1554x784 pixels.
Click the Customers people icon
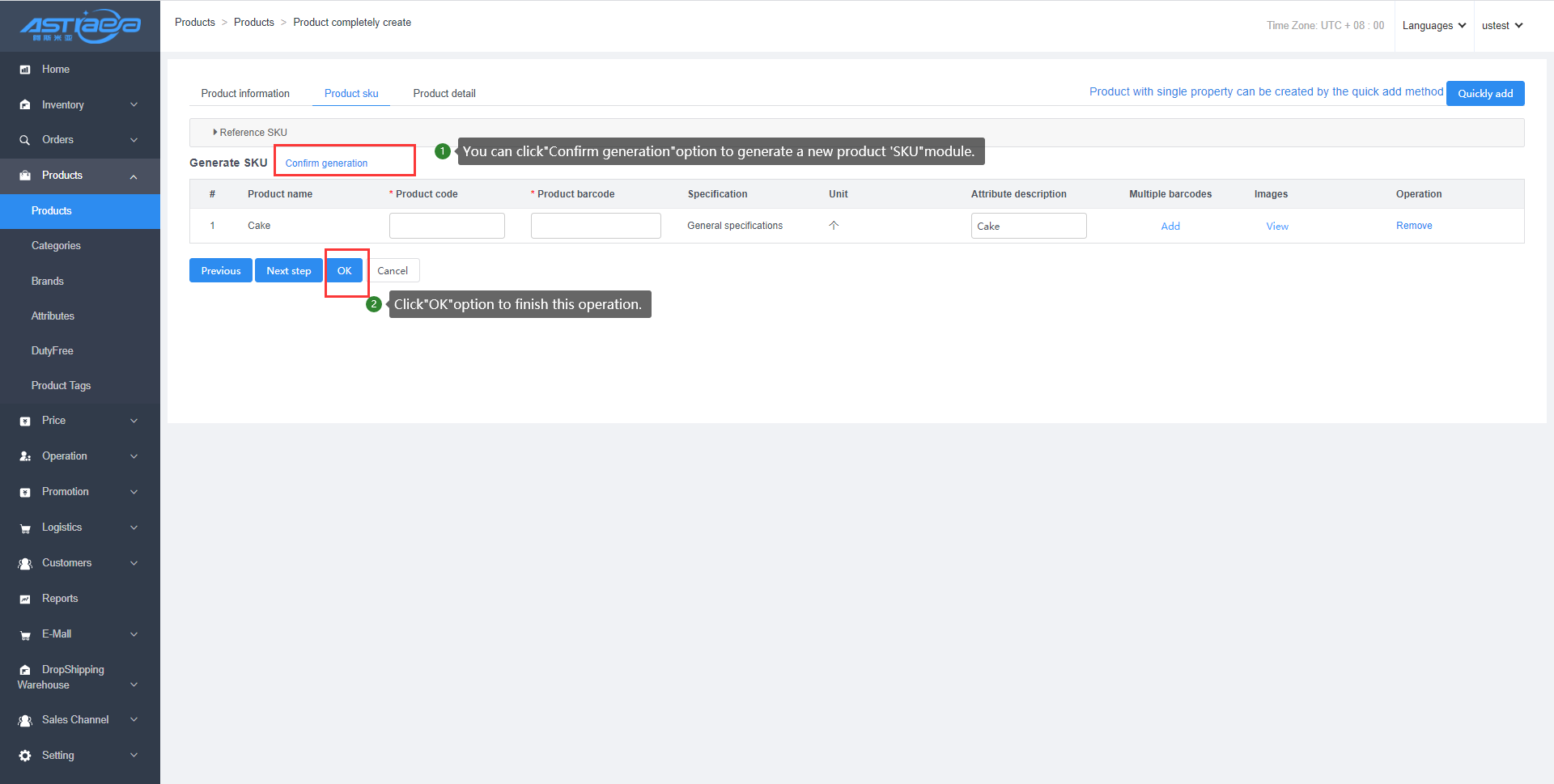tap(25, 563)
